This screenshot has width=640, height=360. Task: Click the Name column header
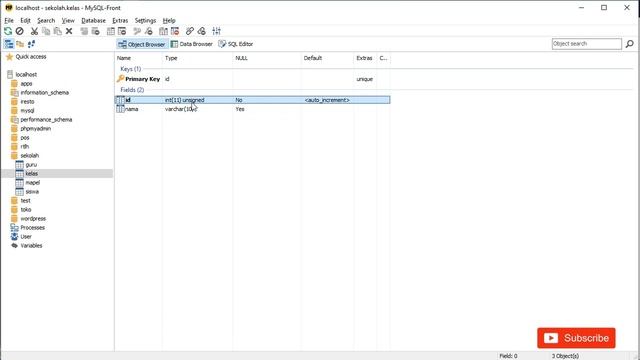tap(139, 58)
